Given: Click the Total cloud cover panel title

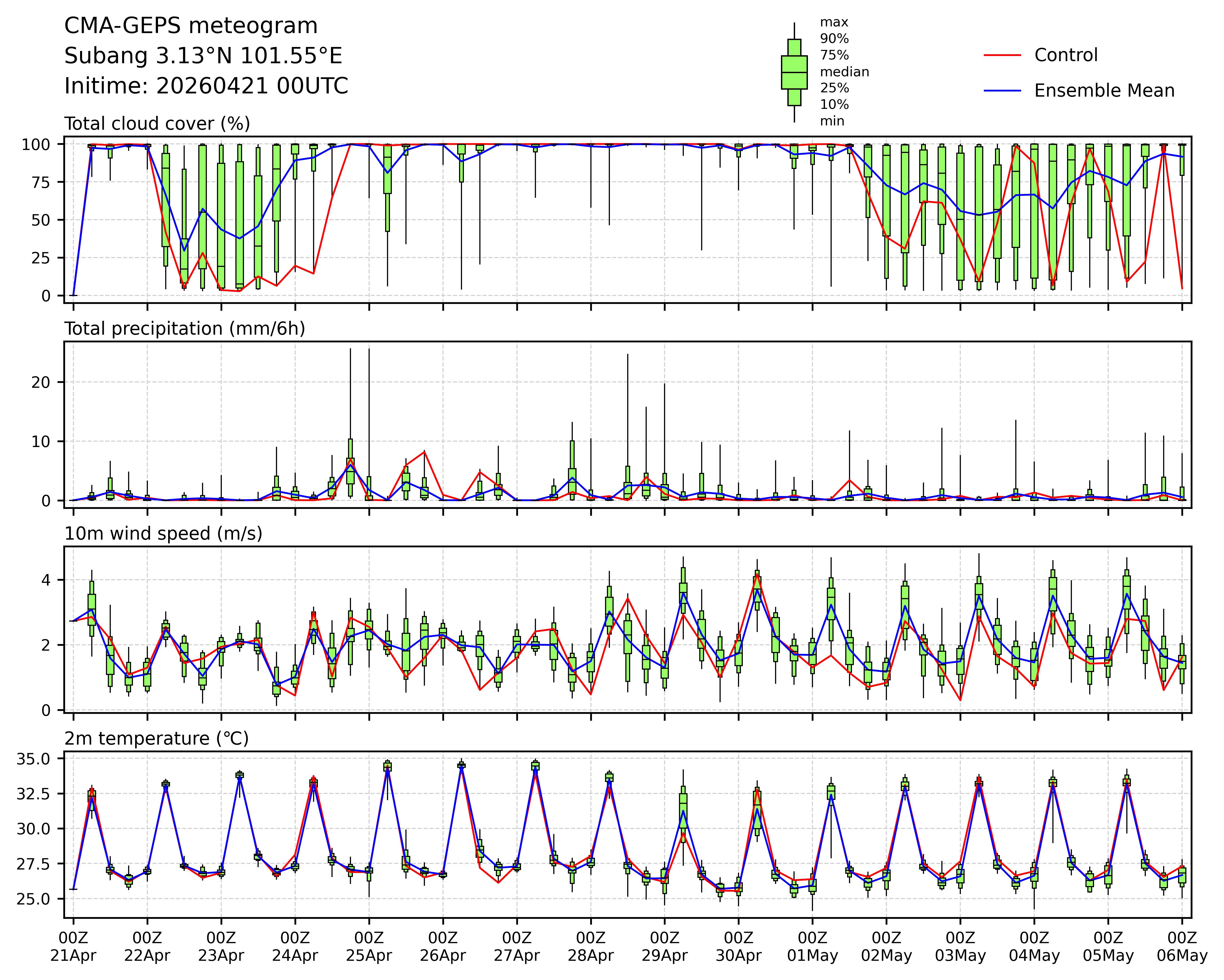Looking at the screenshot, I should pos(157,124).
